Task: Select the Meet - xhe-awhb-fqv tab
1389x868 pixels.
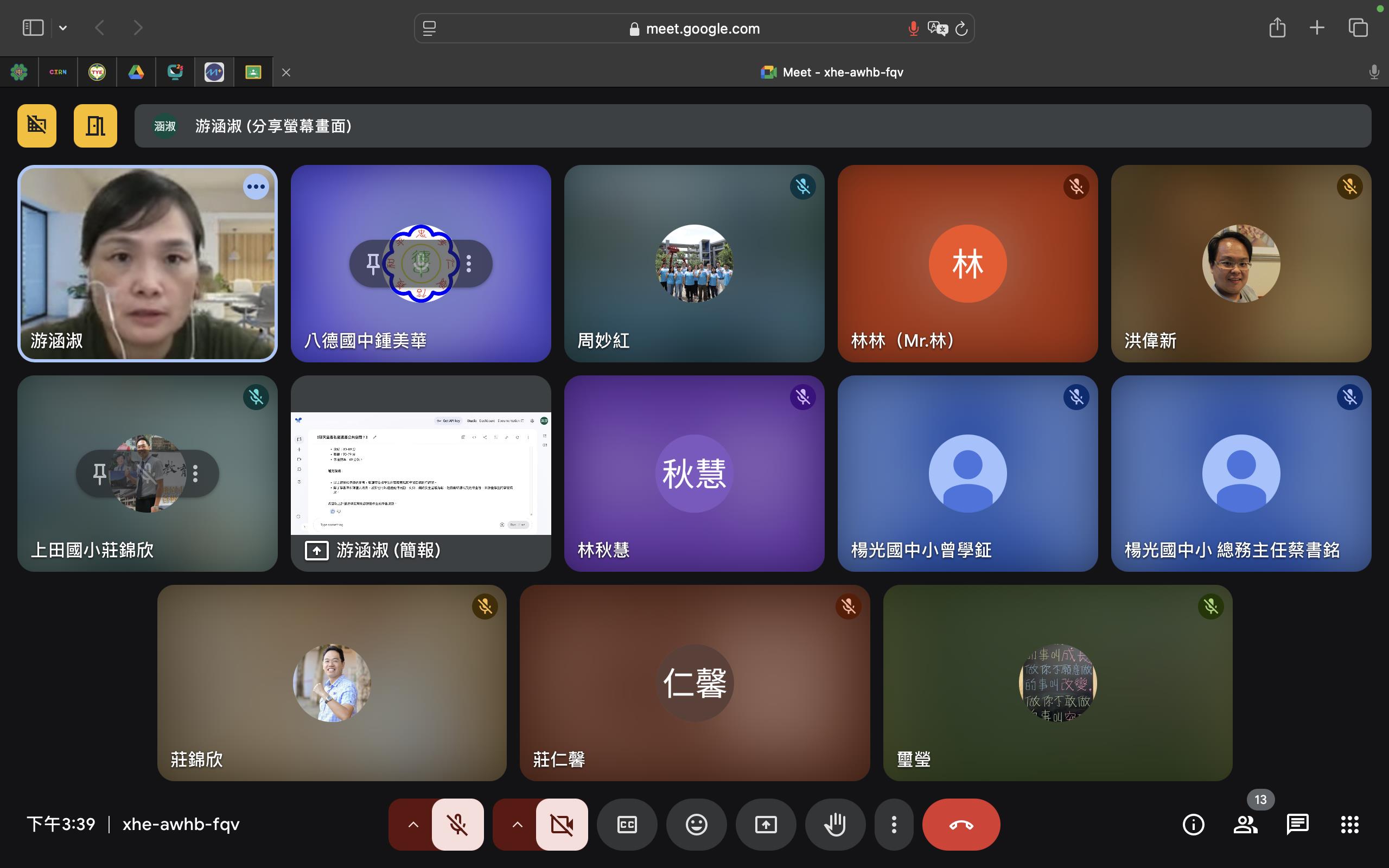Action: click(831, 72)
